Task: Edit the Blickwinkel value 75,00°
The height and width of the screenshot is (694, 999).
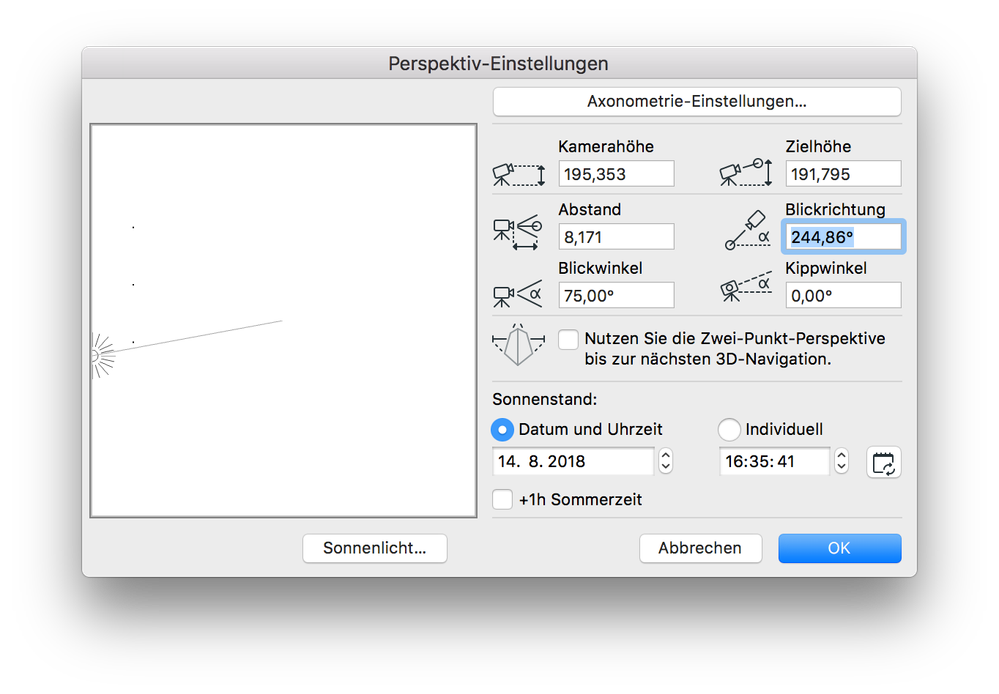Action: click(616, 296)
